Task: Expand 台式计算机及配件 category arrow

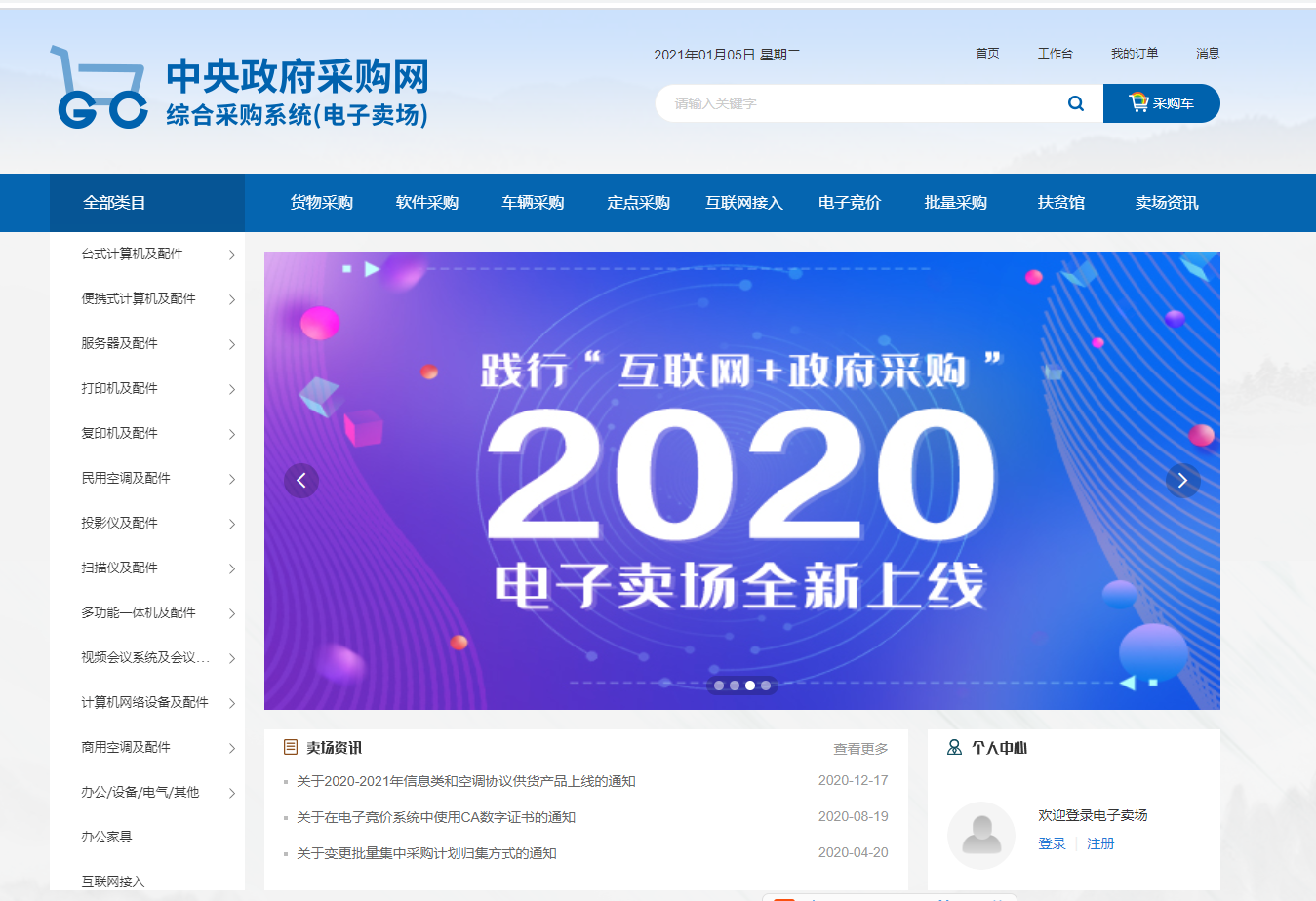Action: coord(232,255)
